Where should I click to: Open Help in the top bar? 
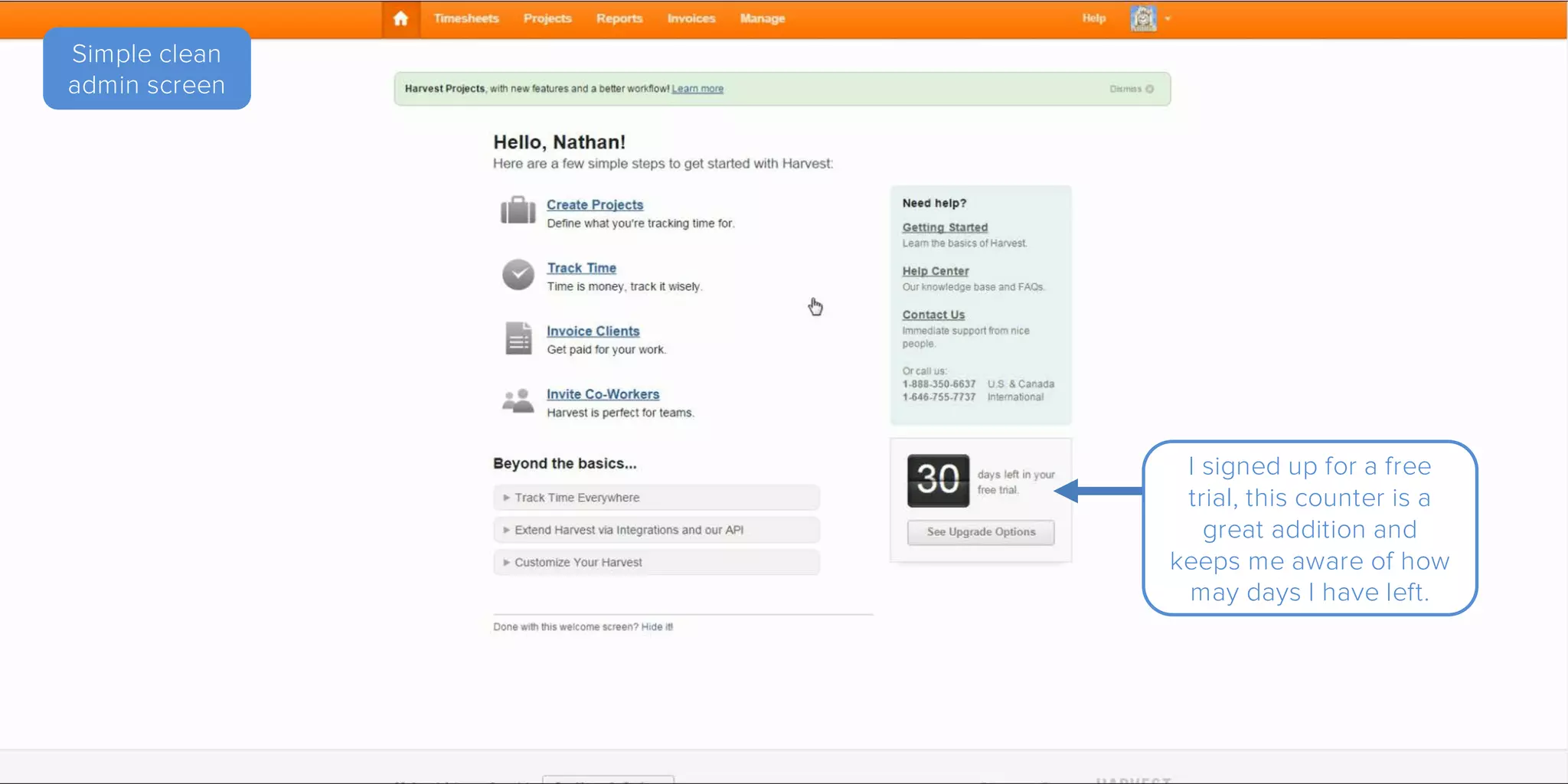pyautogui.click(x=1094, y=18)
